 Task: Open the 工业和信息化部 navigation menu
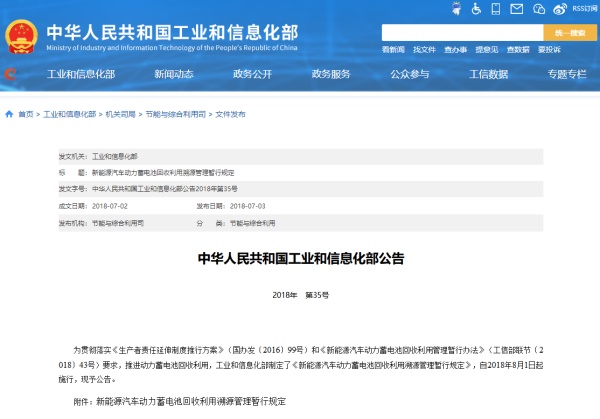click(x=79, y=74)
